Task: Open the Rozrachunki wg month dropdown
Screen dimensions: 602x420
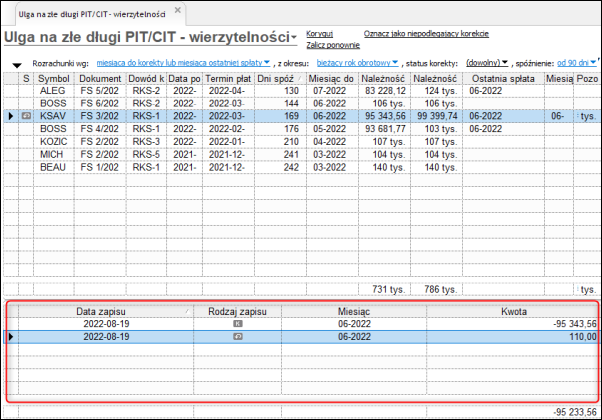Action: [183, 63]
